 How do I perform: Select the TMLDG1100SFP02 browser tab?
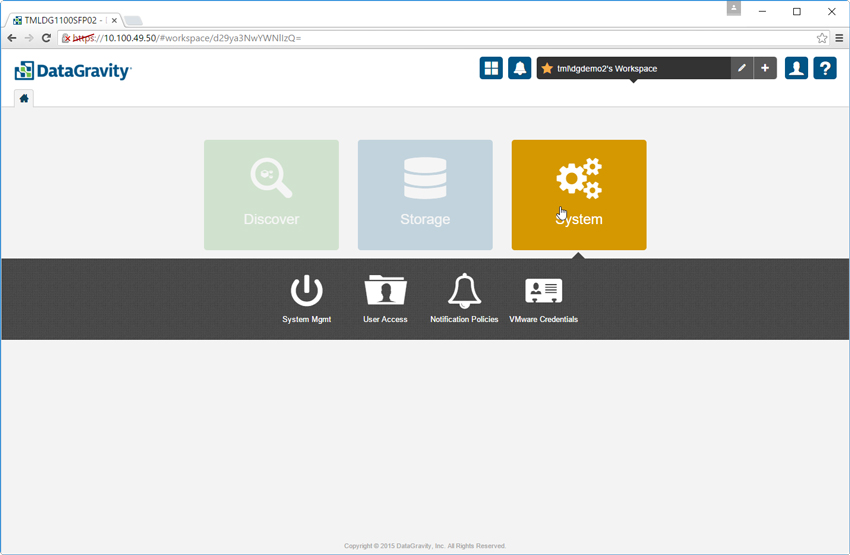coord(62,21)
